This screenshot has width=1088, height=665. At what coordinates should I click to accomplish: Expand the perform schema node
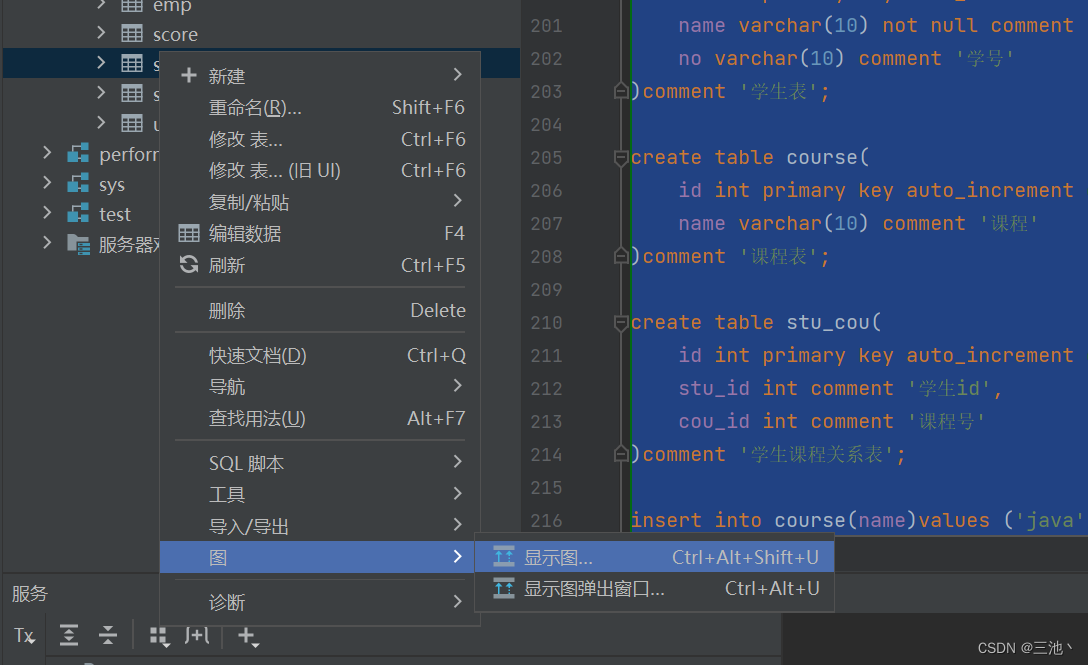pyautogui.click(x=47, y=152)
